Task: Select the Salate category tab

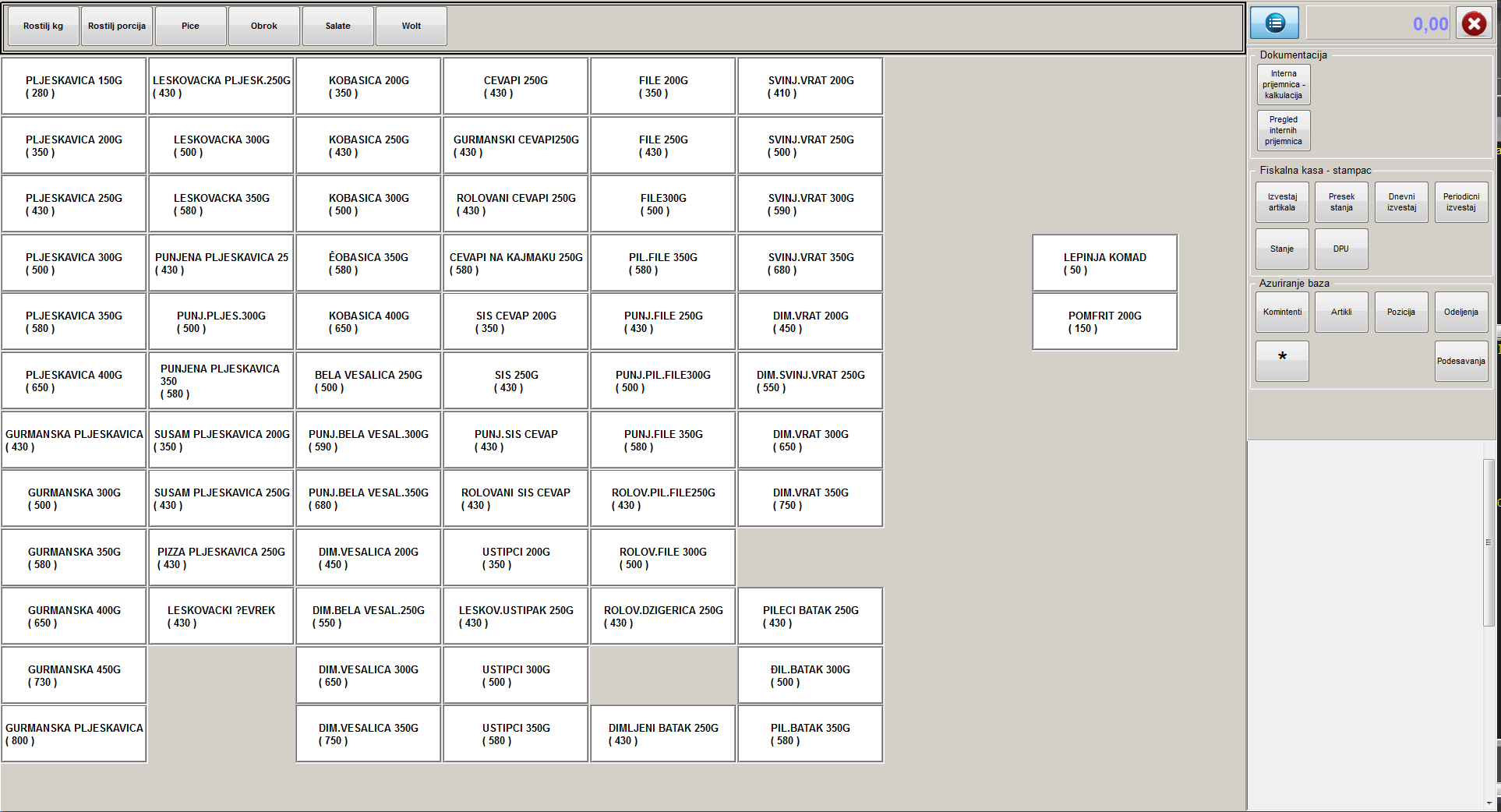Action: coord(337,26)
